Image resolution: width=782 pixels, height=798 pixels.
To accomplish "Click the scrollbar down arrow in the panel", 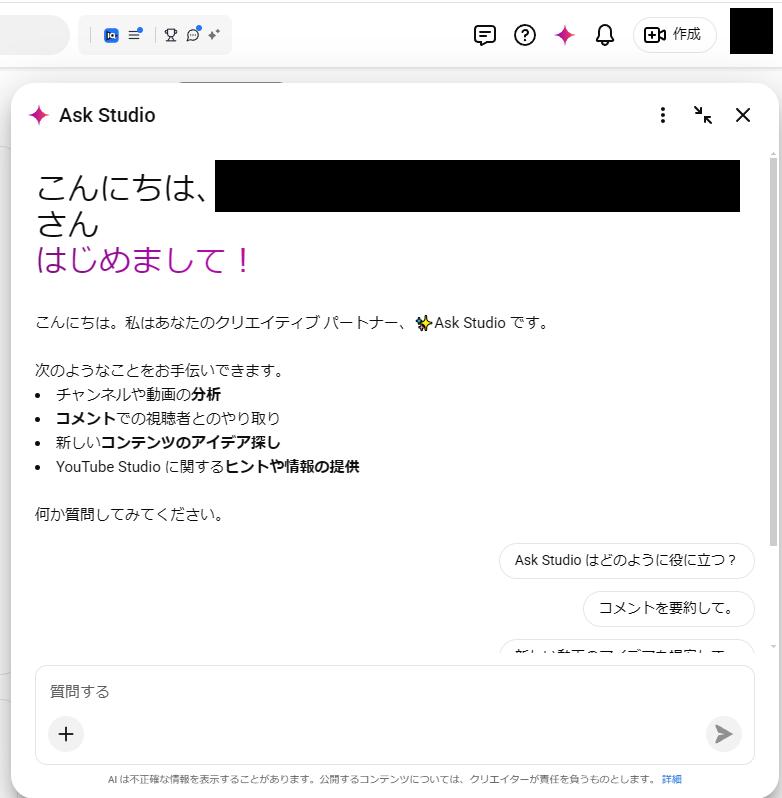I will (773, 647).
